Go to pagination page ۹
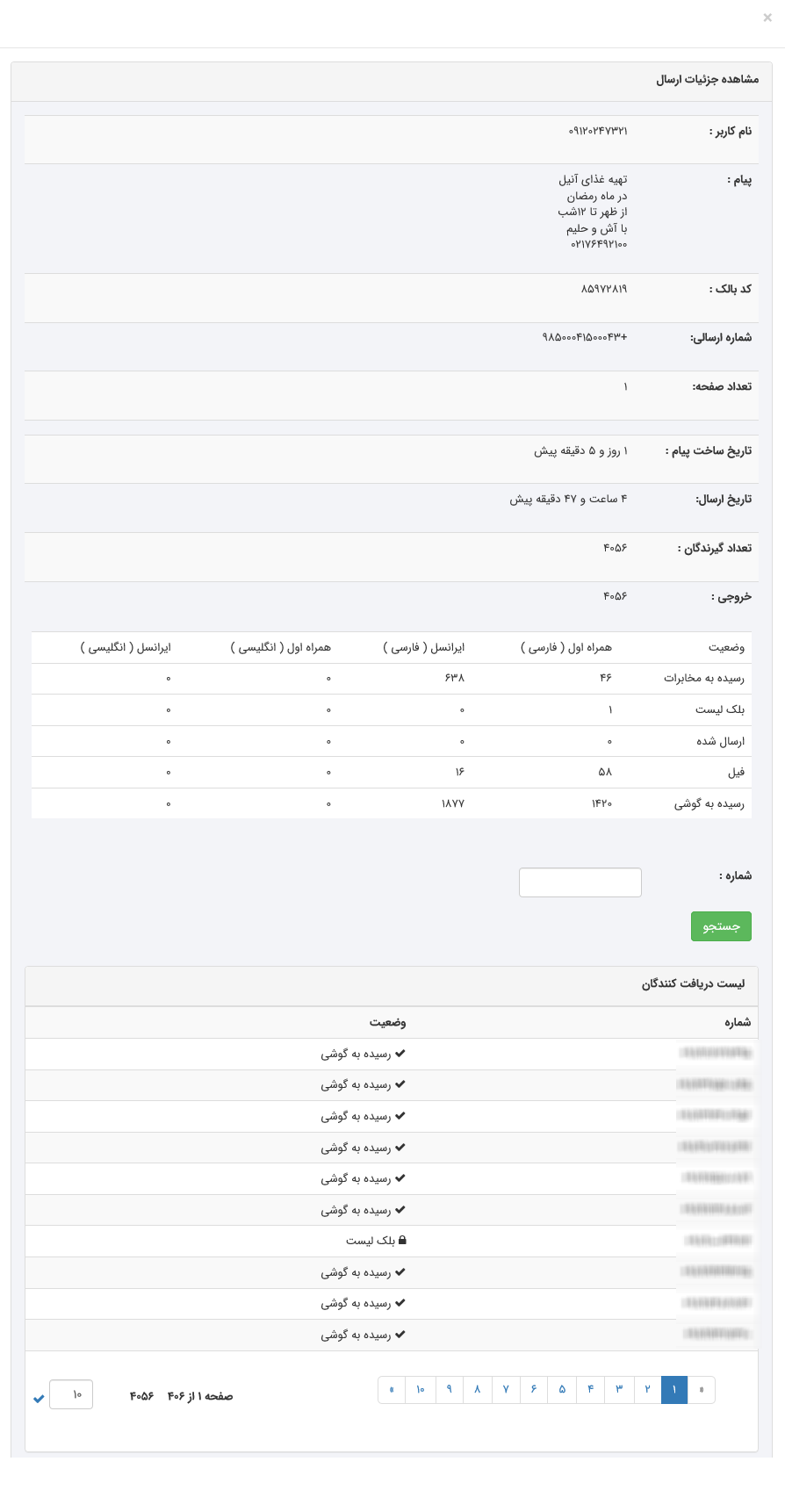This screenshot has width=785, height=1512. pyautogui.click(x=449, y=1390)
